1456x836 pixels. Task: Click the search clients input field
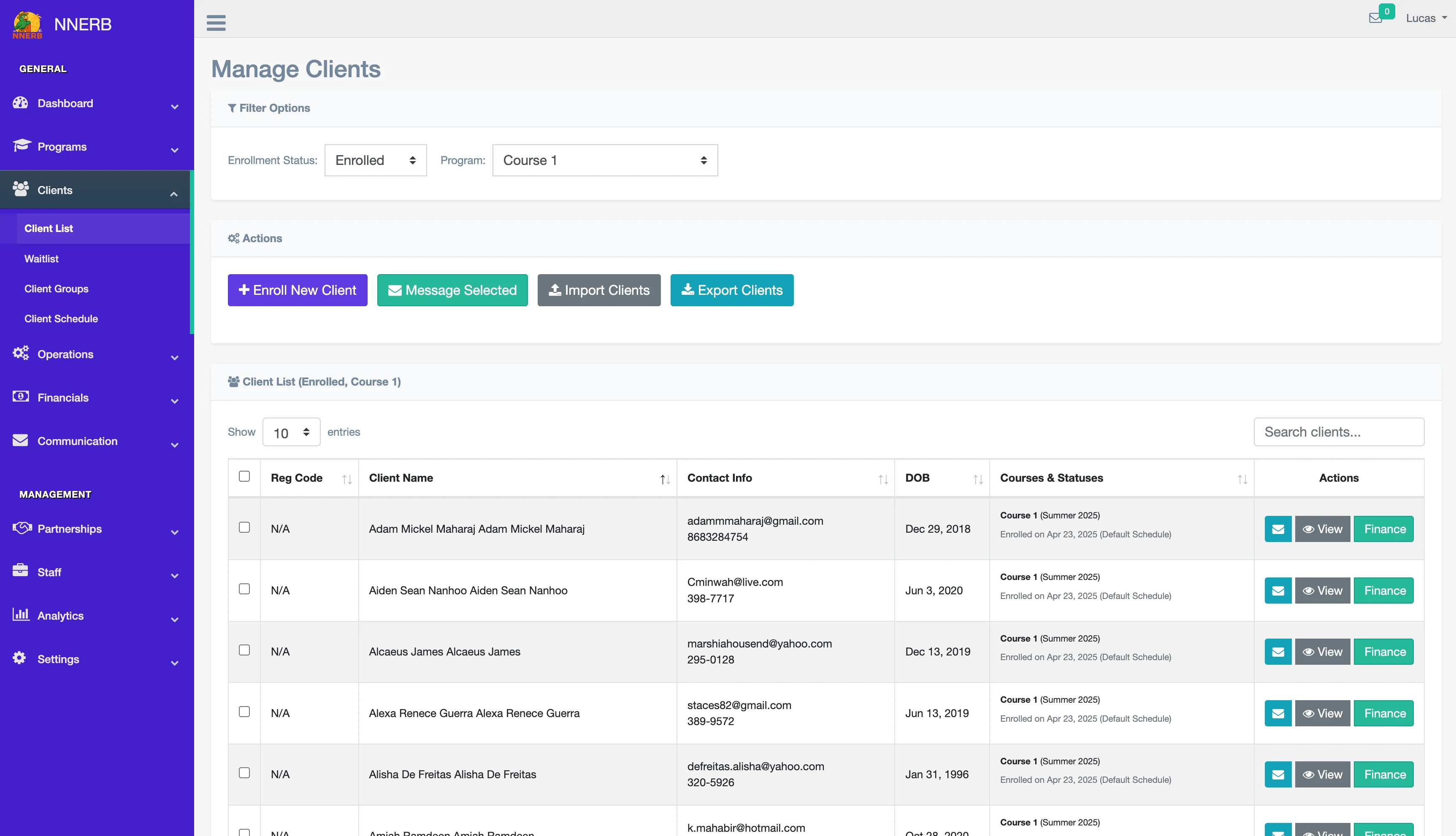[x=1339, y=432]
